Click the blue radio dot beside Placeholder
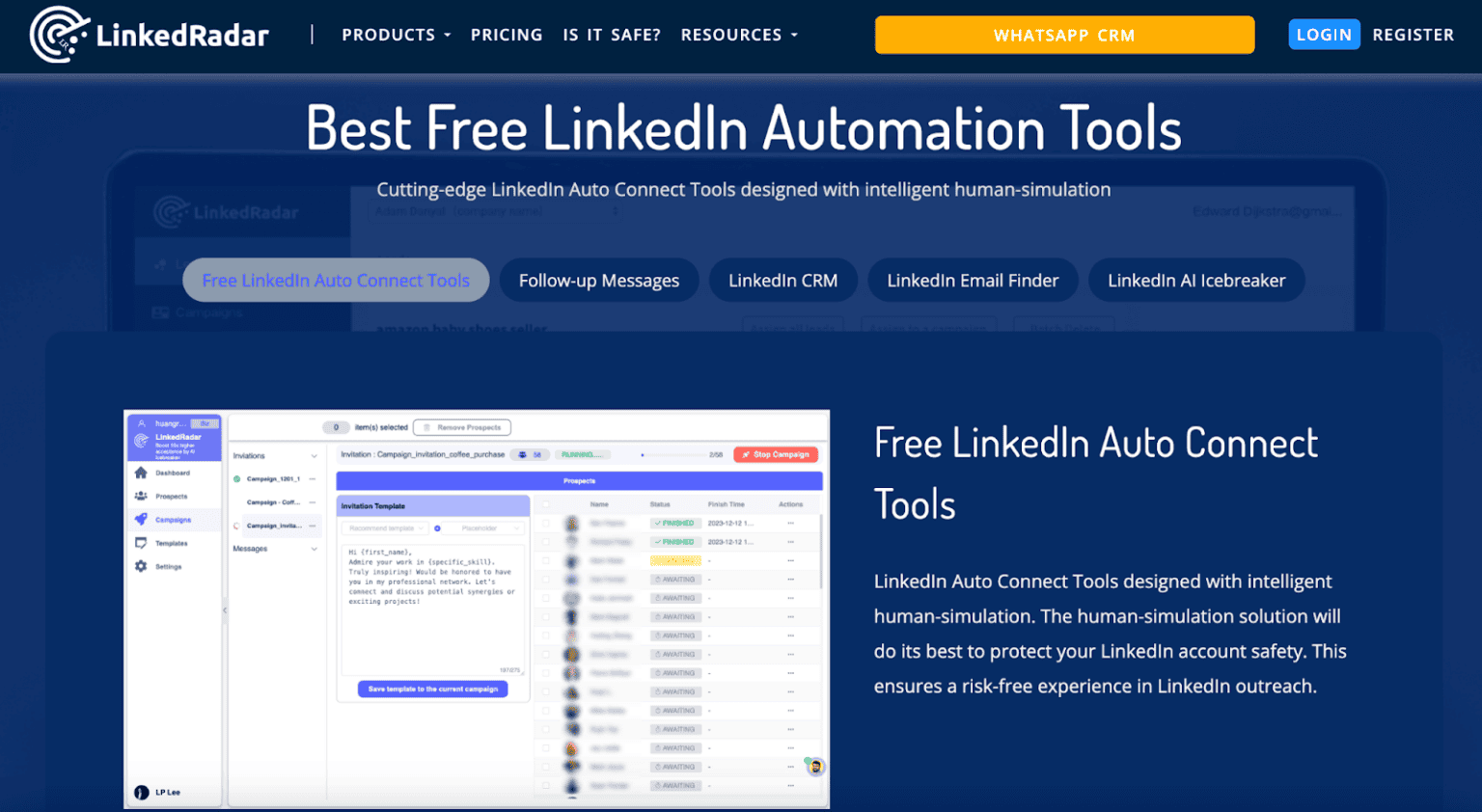The width and height of the screenshot is (1482, 812). tap(437, 528)
